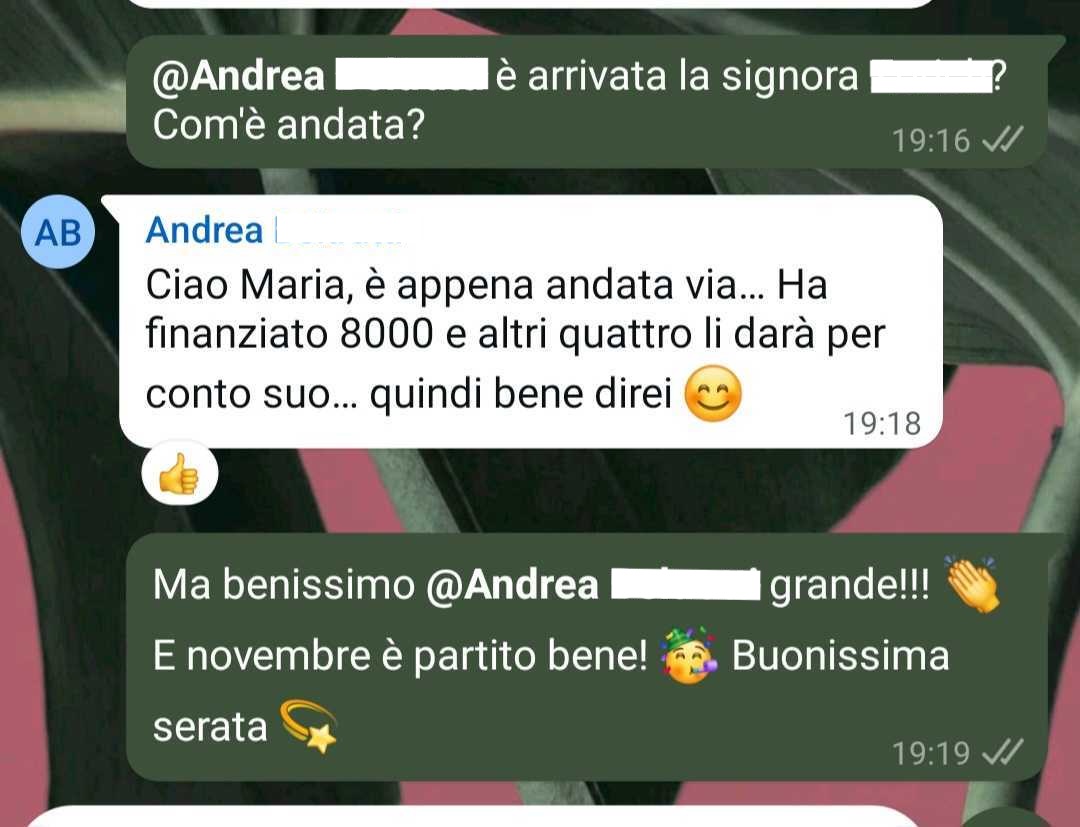This screenshot has width=1080, height=827.
Task: Tap the text 'finanziato 8000'
Action: [x=289, y=335]
